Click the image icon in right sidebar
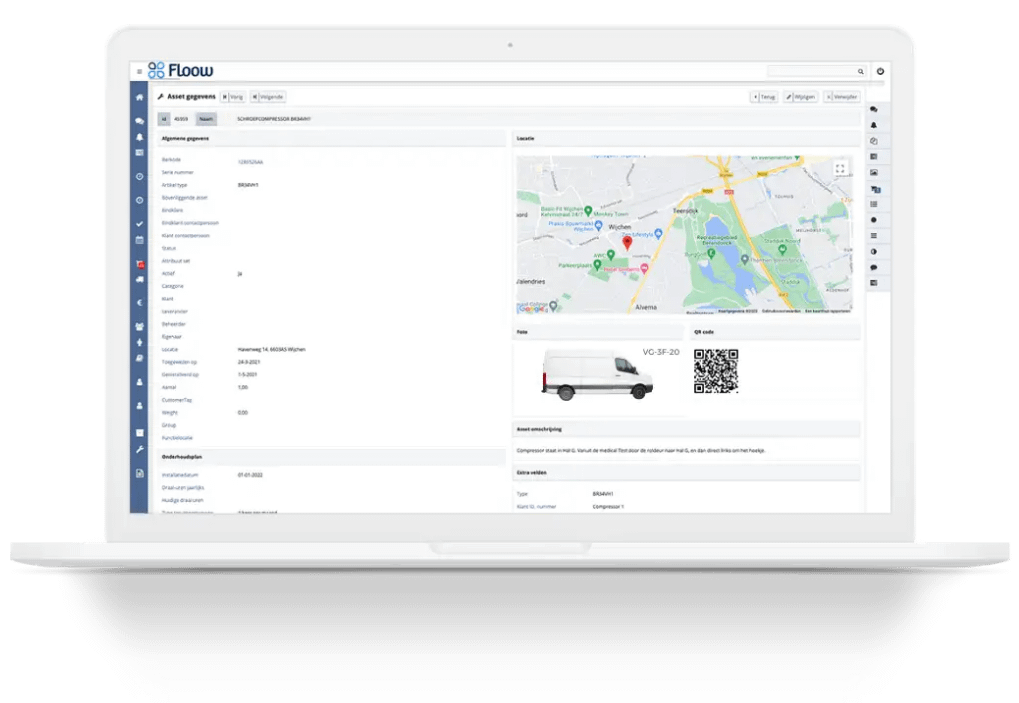The width and height of the screenshot is (1019, 703). click(874, 172)
